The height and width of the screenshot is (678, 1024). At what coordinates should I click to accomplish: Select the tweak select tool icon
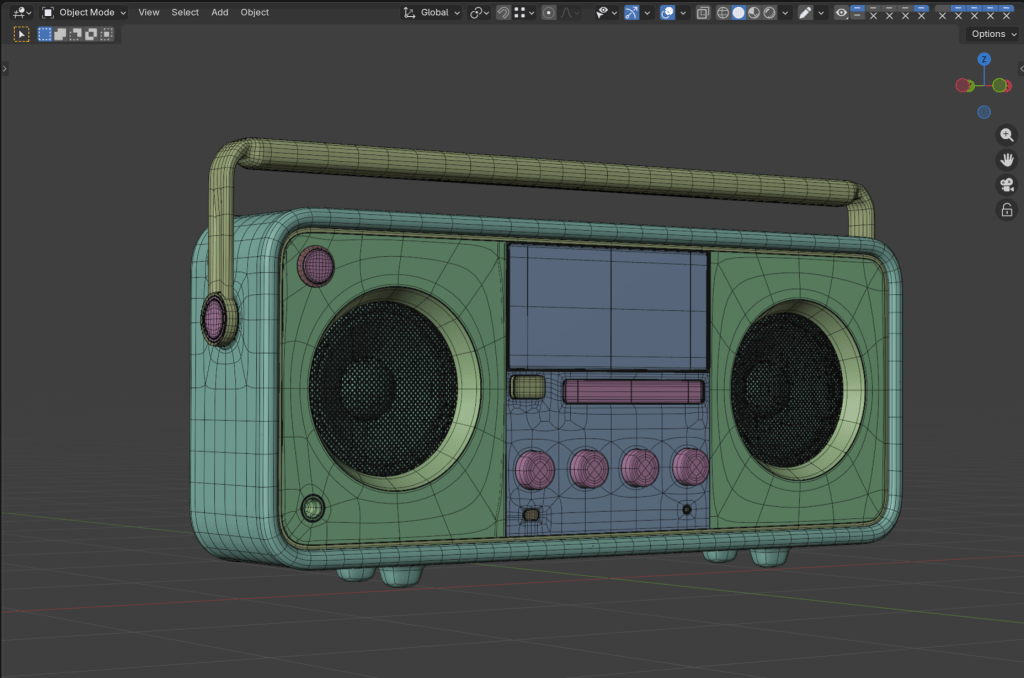[x=21, y=34]
